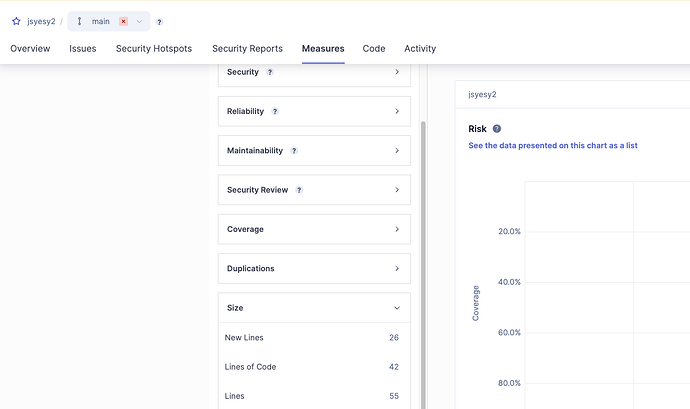Open the Activity tab

pyautogui.click(x=420, y=48)
